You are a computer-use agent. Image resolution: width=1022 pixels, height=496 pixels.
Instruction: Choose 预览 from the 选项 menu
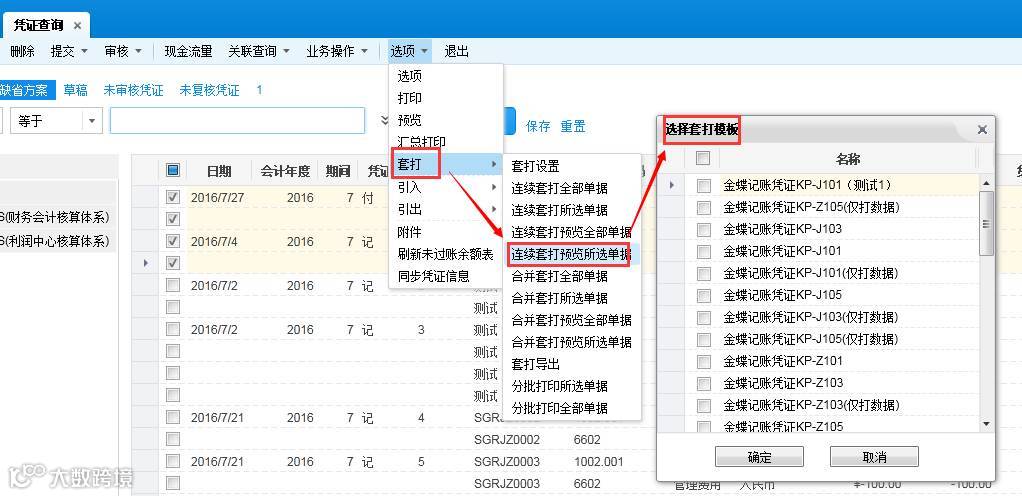click(x=410, y=121)
